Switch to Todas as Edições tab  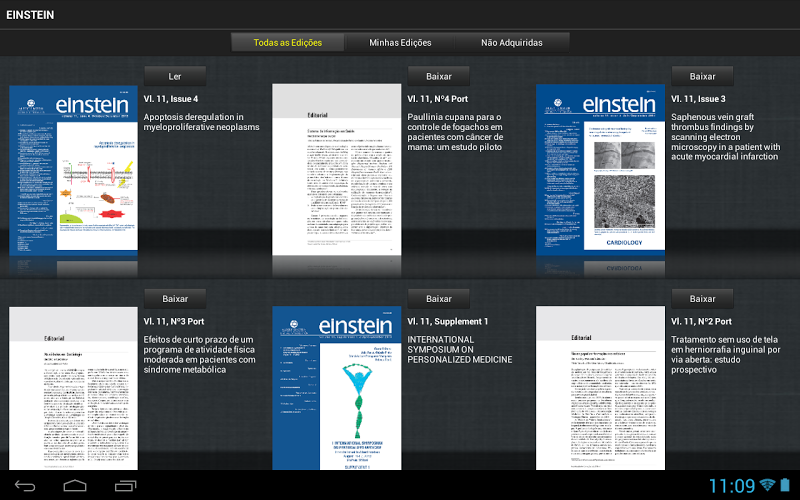287,43
